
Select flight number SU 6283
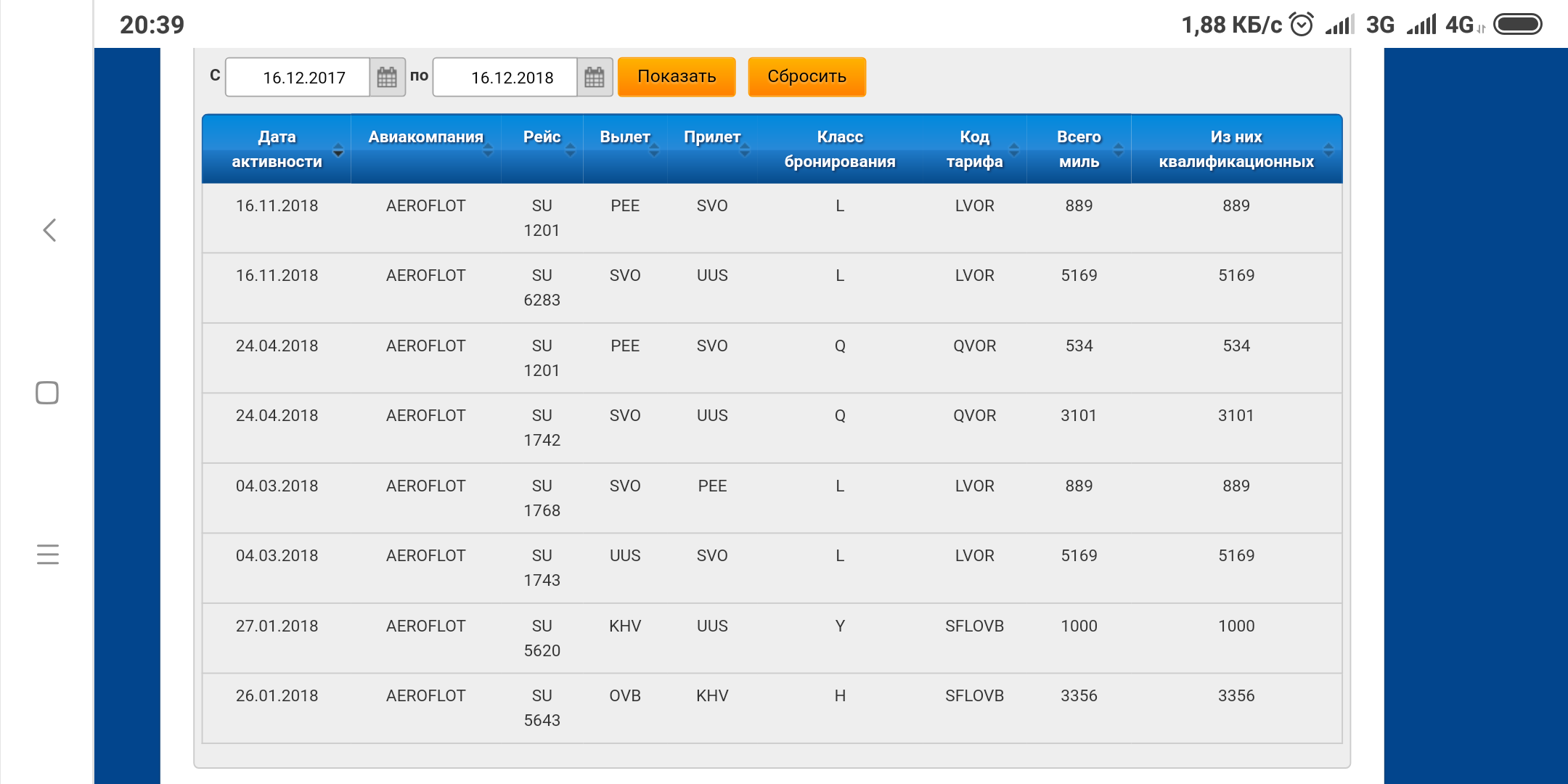pos(542,287)
